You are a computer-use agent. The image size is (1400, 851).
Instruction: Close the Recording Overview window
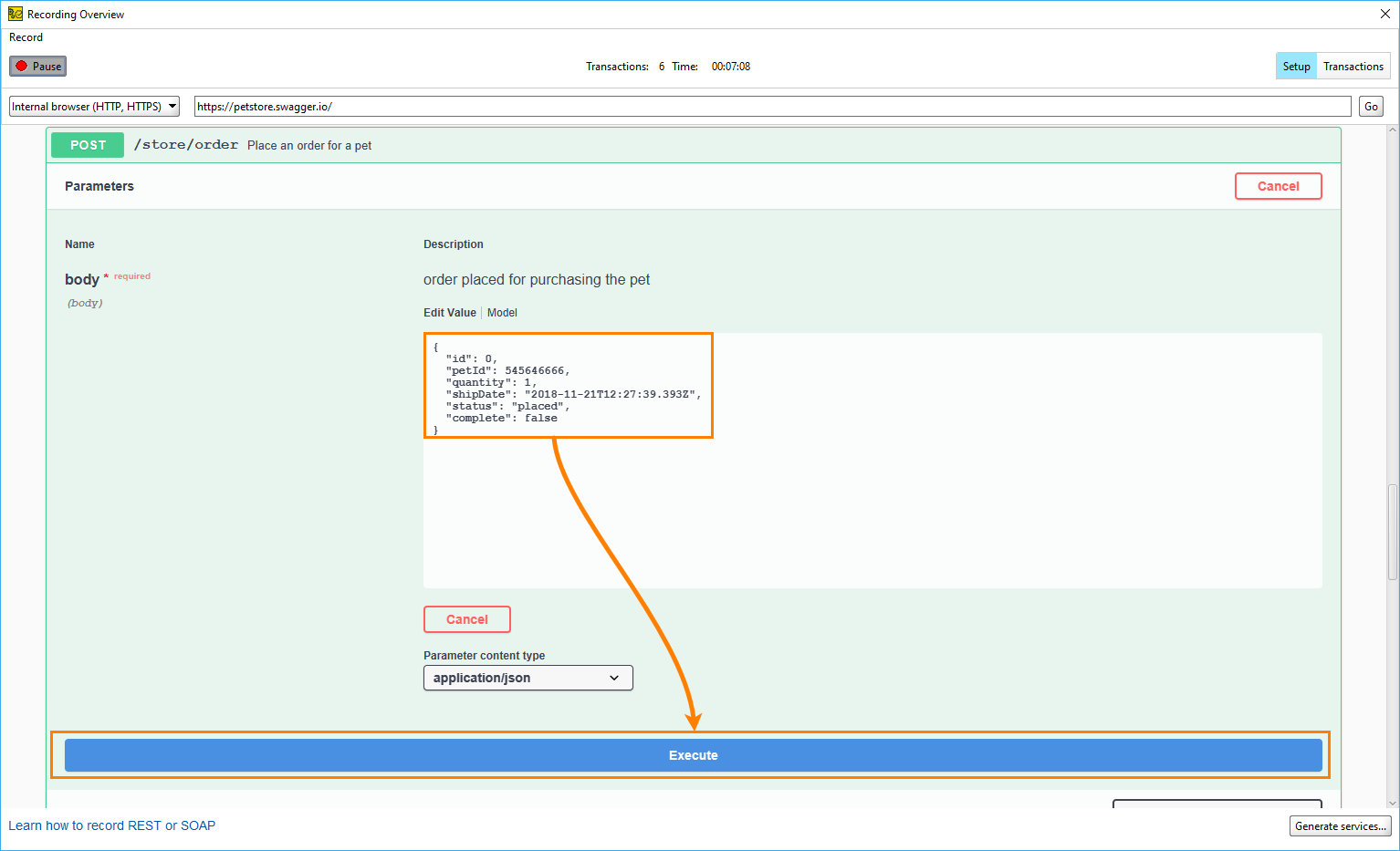[x=1384, y=14]
